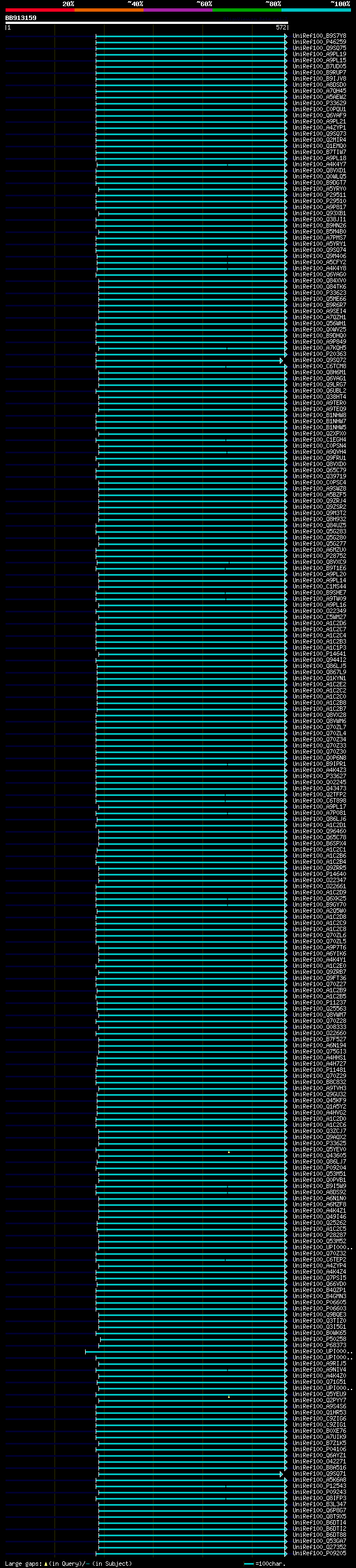Click the UniRef100_P04106 label
This screenshot has height=1568, width=356.
(x=319, y=1450)
